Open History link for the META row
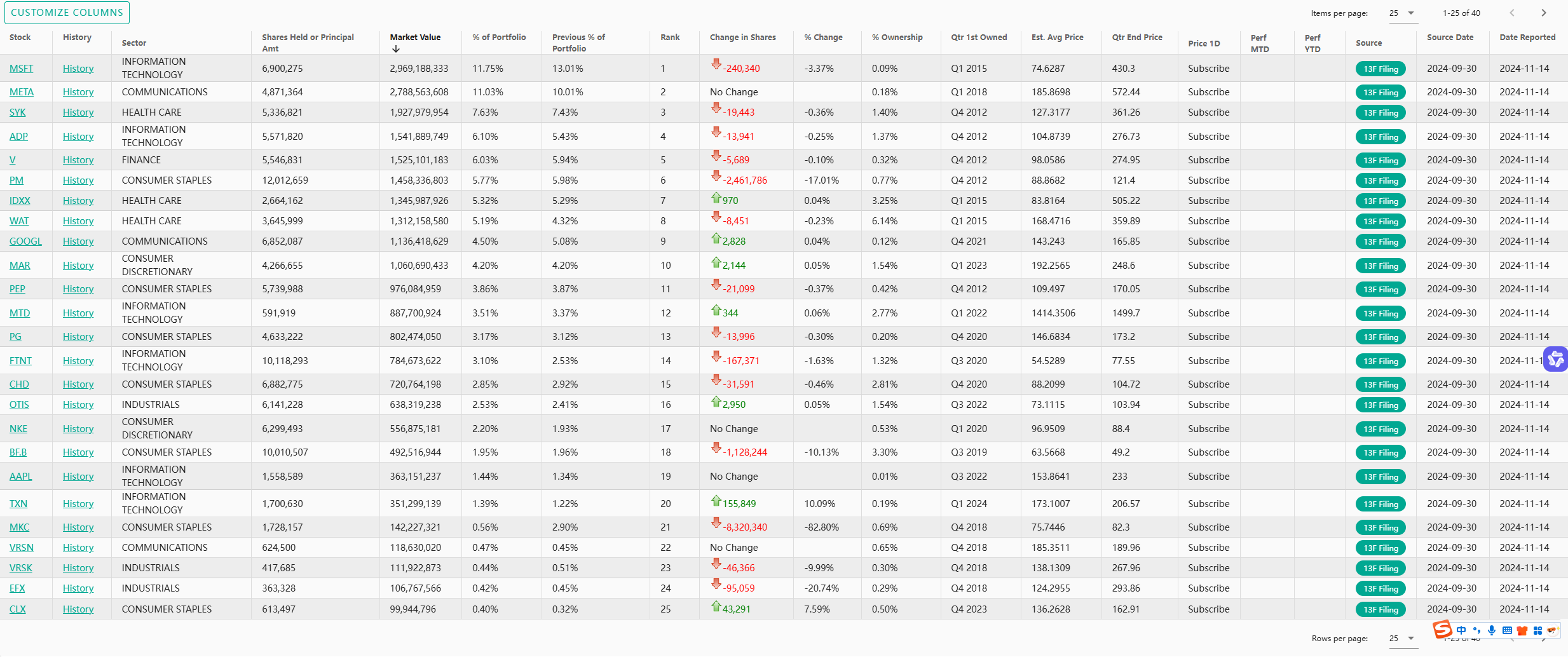This screenshot has height=657, width=1568. click(x=78, y=92)
